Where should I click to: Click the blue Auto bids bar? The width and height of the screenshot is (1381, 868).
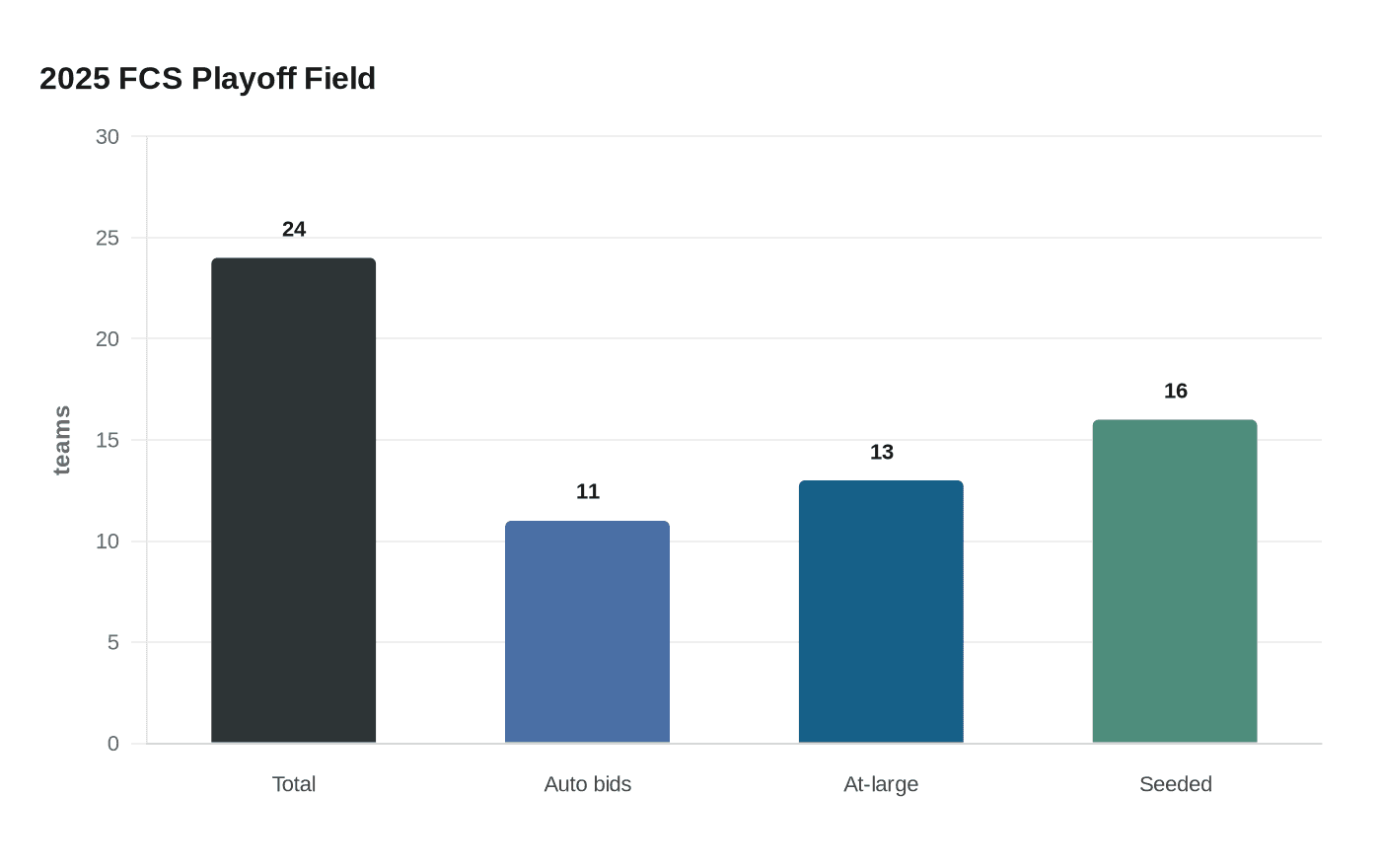[x=587, y=631]
